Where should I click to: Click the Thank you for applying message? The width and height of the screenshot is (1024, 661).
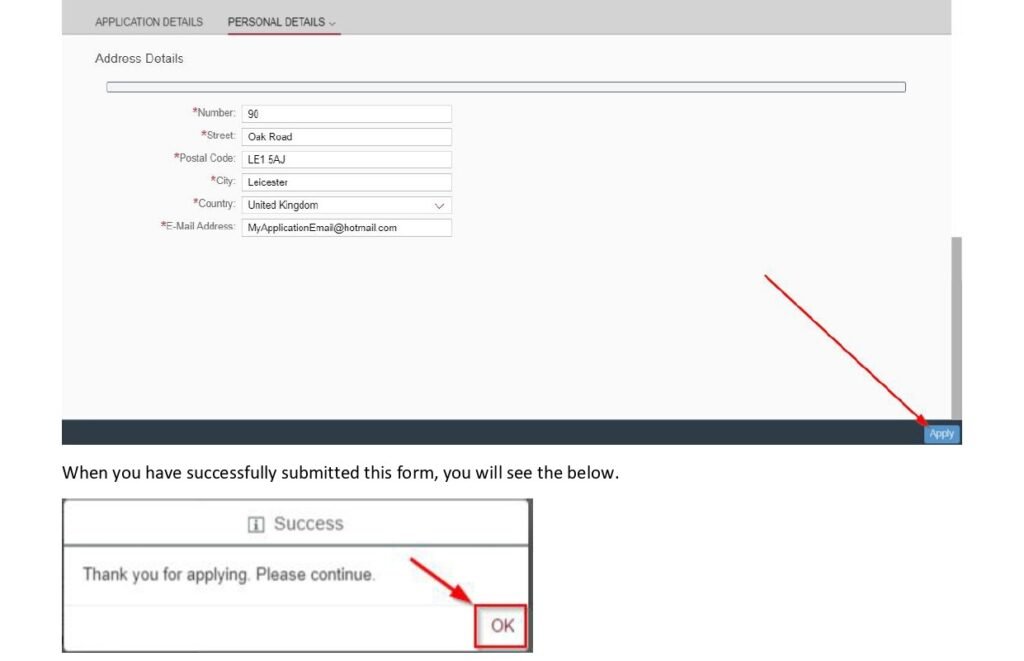tap(229, 575)
